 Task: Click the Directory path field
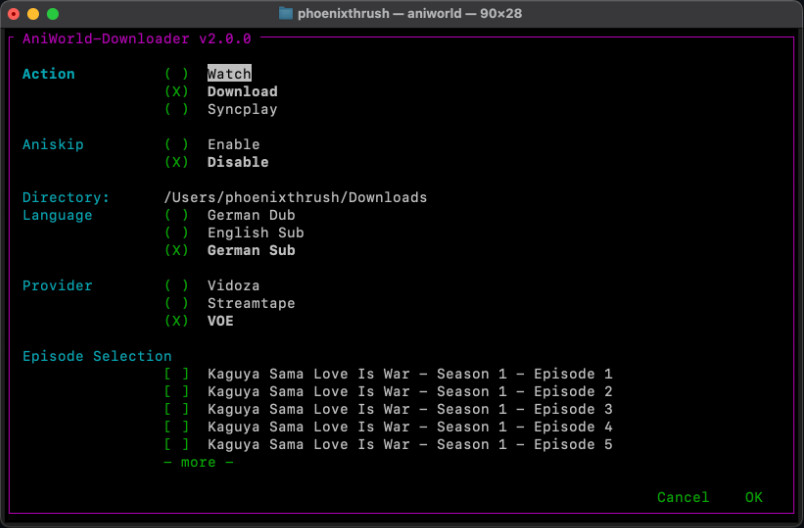click(295, 197)
